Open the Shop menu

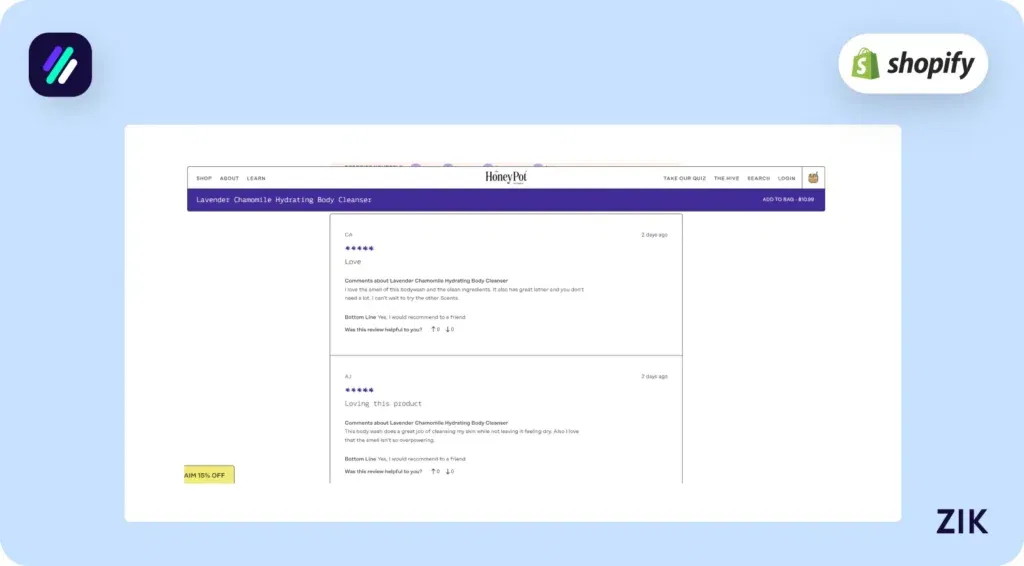coord(203,178)
